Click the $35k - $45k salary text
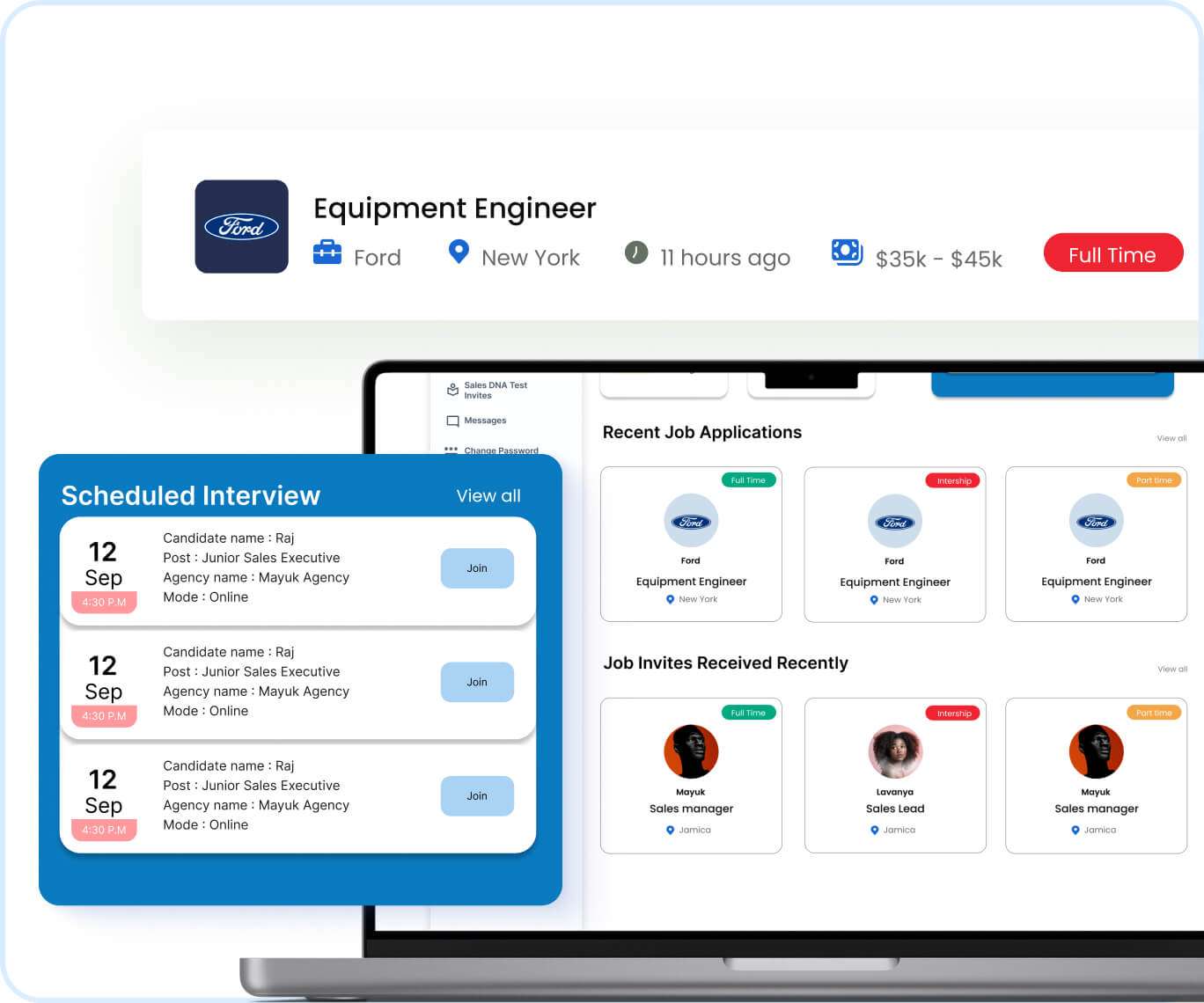This screenshot has height=1003, width=1204. point(939,259)
